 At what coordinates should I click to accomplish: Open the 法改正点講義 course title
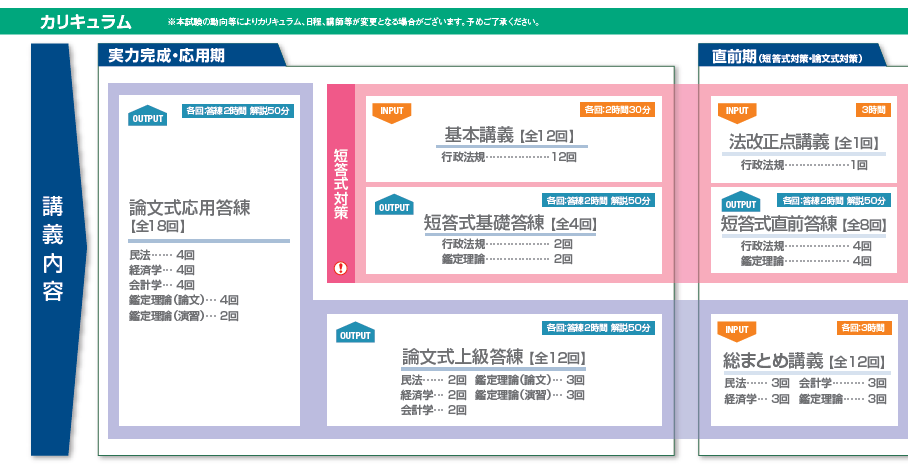pos(779,141)
